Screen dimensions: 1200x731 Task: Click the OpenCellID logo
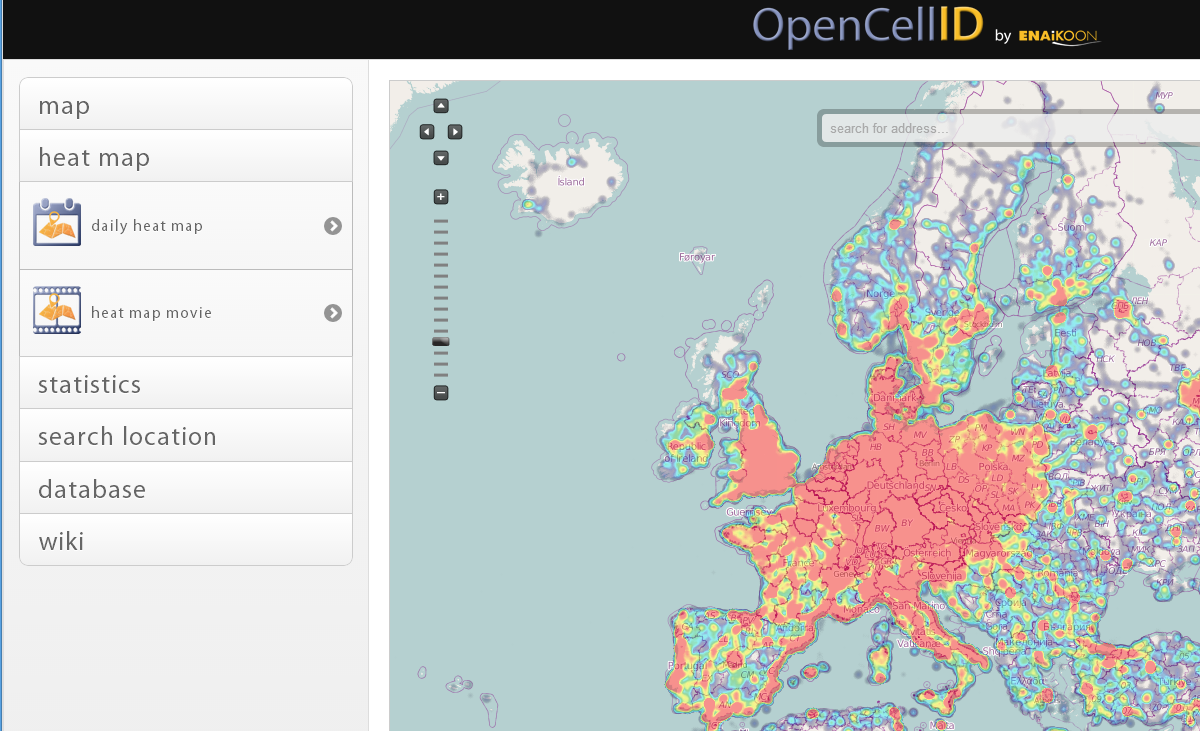click(867, 27)
